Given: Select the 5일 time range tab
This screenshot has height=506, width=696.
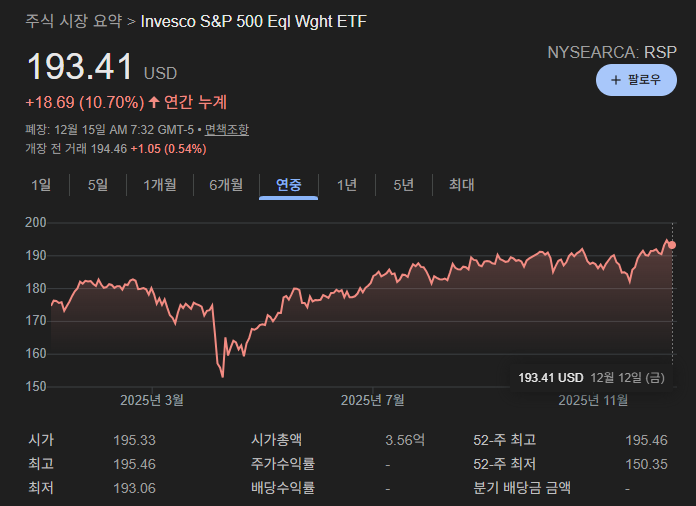Looking at the screenshot, I should coord(98,185).
